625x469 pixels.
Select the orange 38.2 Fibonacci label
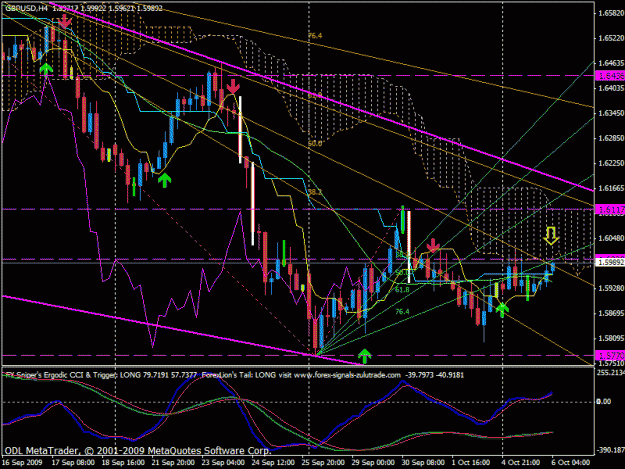point(315,192)
